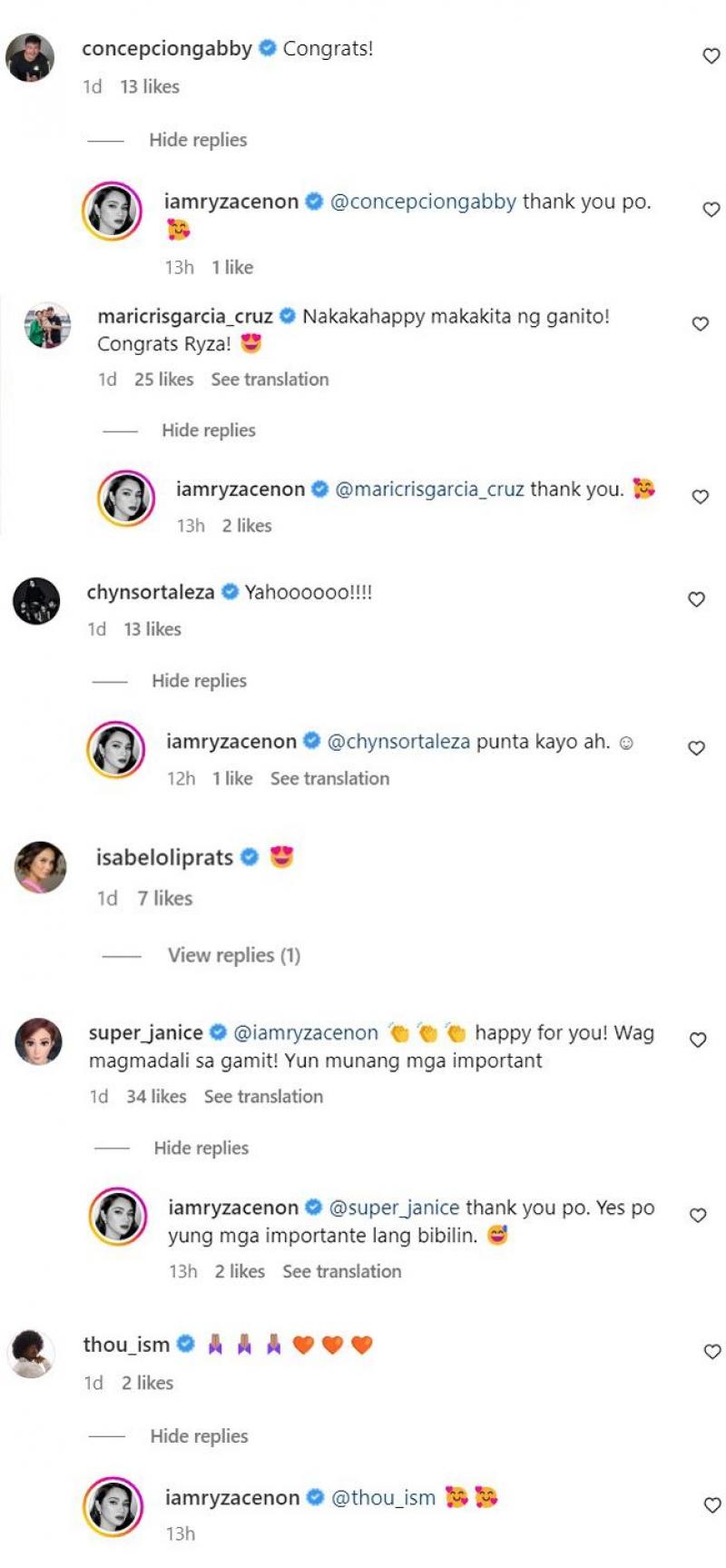Open maricrisgarcia_cruz username profile link

[185, 317]
